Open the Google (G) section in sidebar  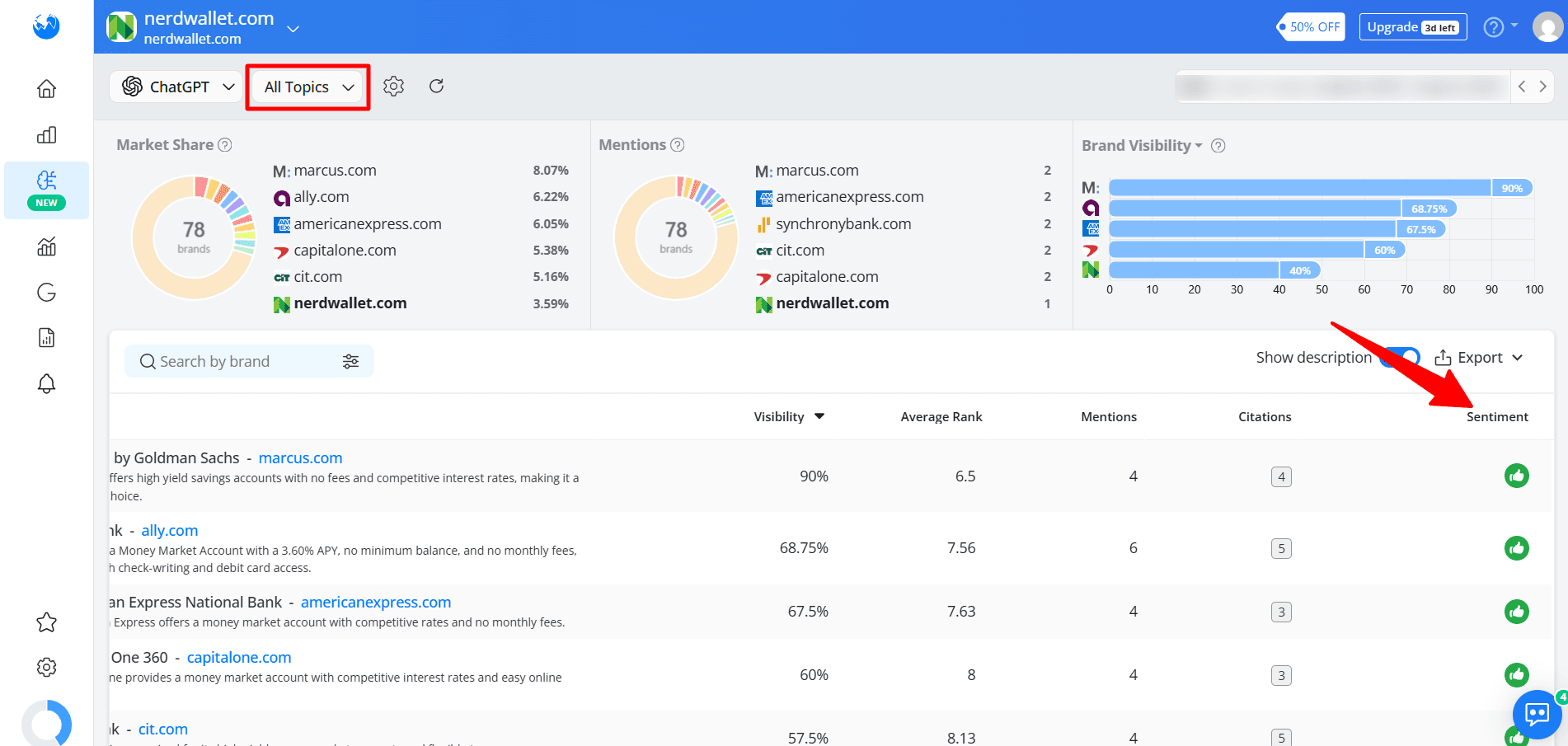46,293
